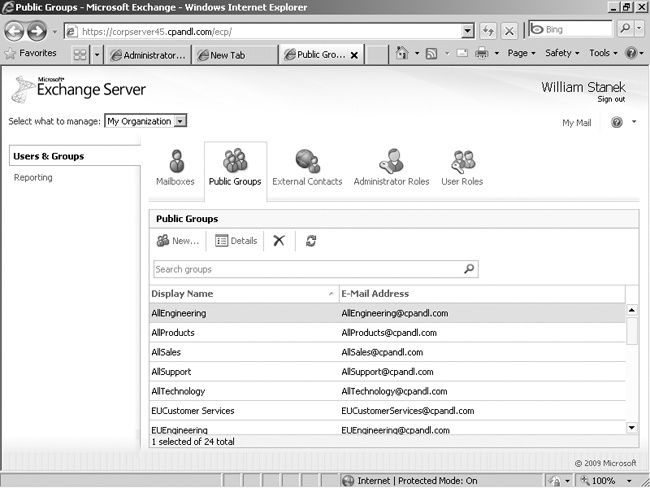
Task: Open the search provider dropdown arrow
Action: [639, 28]
